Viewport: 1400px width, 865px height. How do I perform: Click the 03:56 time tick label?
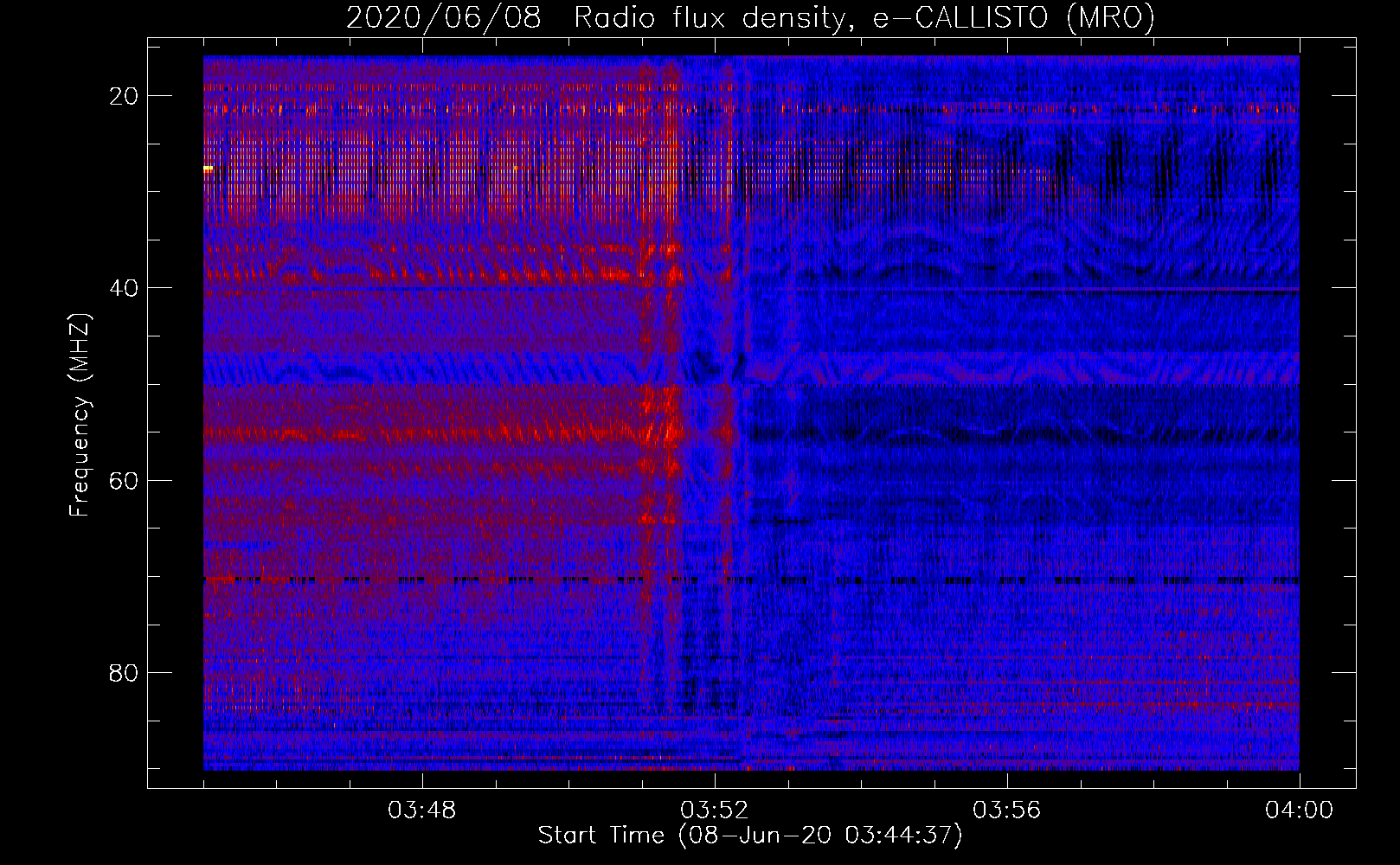(1007, 811)
